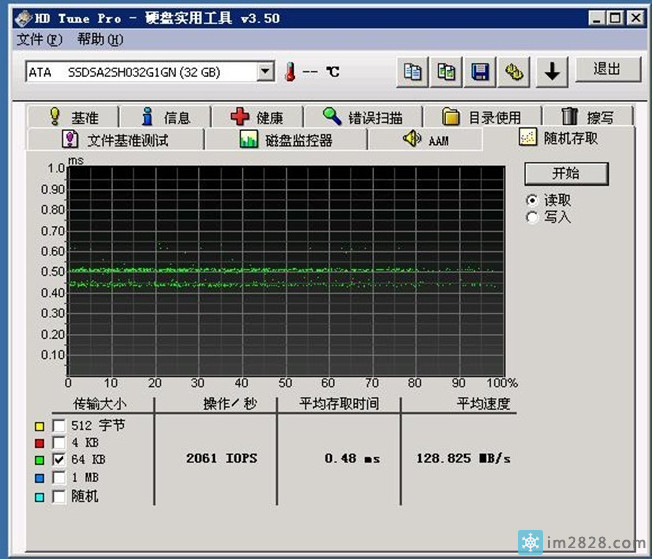Click the copy screenshot to clipboard icon
Screen dimensions: 653x560
(x=446, y=72)
